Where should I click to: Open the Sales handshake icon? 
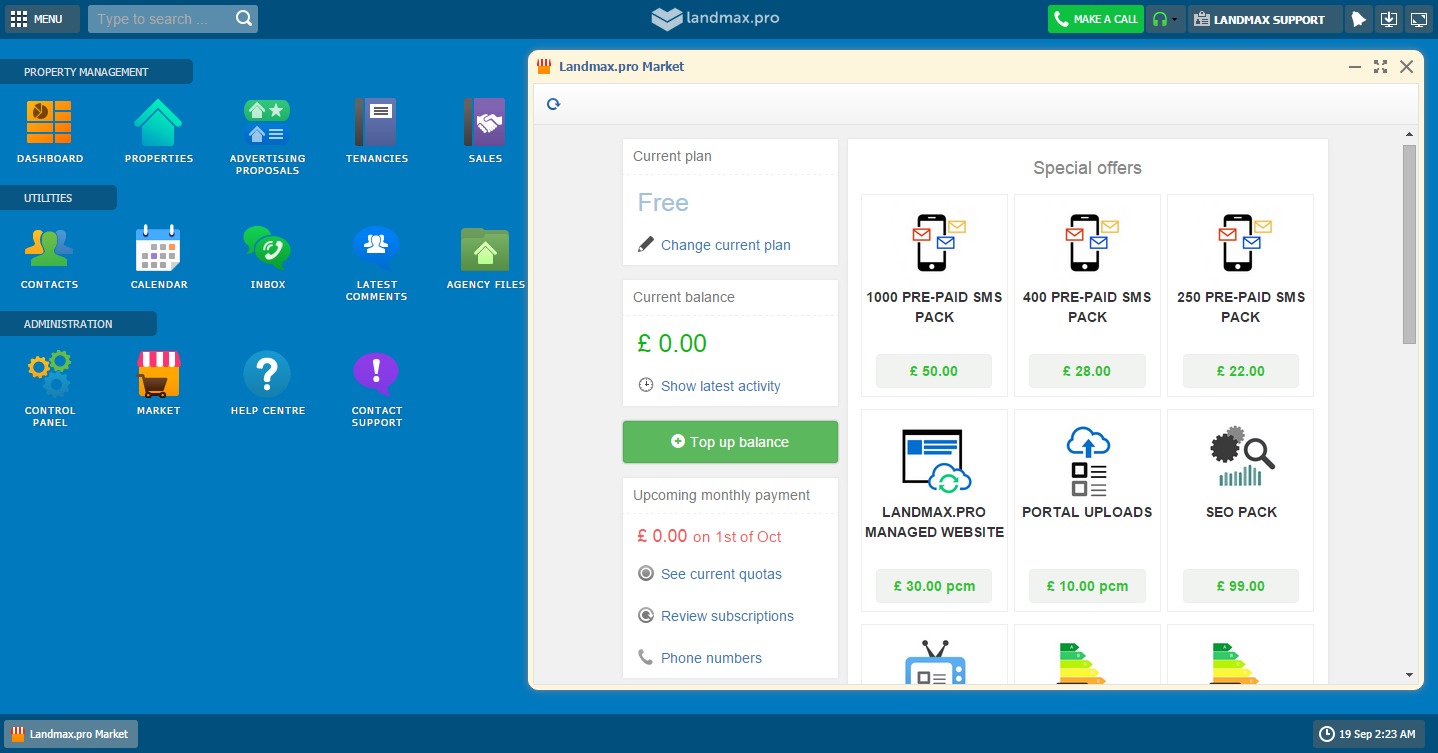click(485, 123)
